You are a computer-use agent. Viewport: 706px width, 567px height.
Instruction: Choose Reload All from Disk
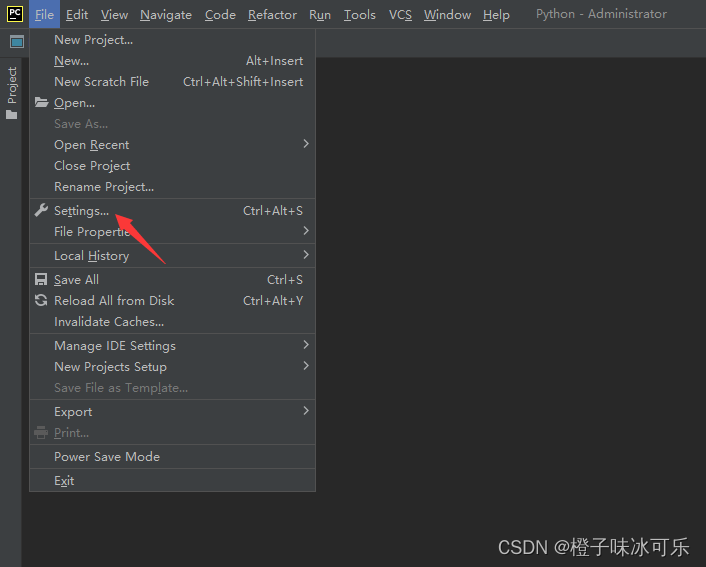[x=172, y=300]
